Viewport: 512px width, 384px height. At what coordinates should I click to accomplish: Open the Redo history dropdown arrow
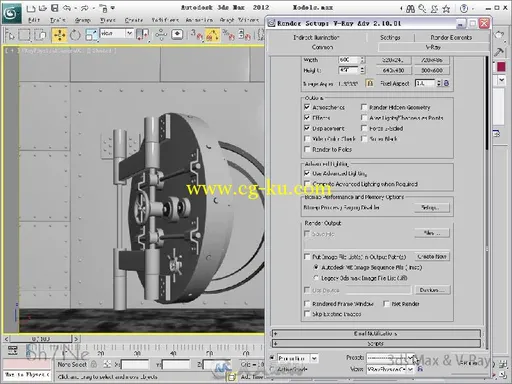[x=93, y=8]
